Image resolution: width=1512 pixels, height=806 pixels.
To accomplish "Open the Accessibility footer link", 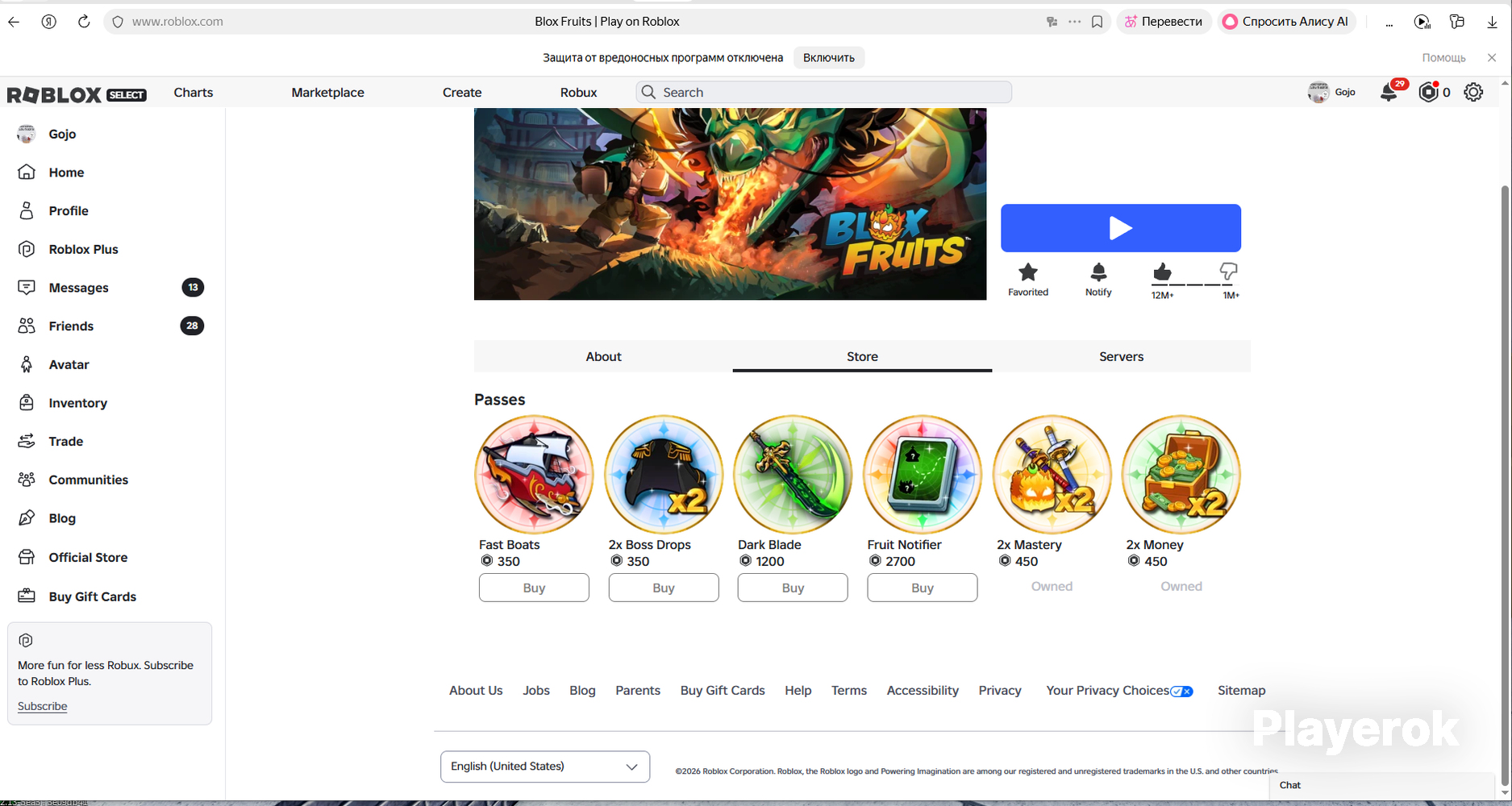I will [923, 691].
